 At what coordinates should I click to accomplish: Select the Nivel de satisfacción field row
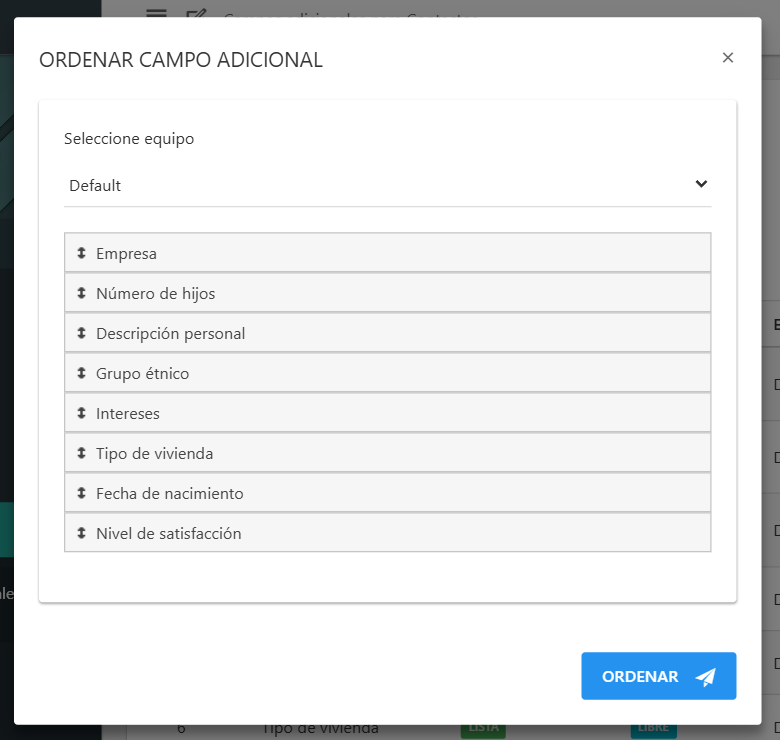click(x=387, y=533)
